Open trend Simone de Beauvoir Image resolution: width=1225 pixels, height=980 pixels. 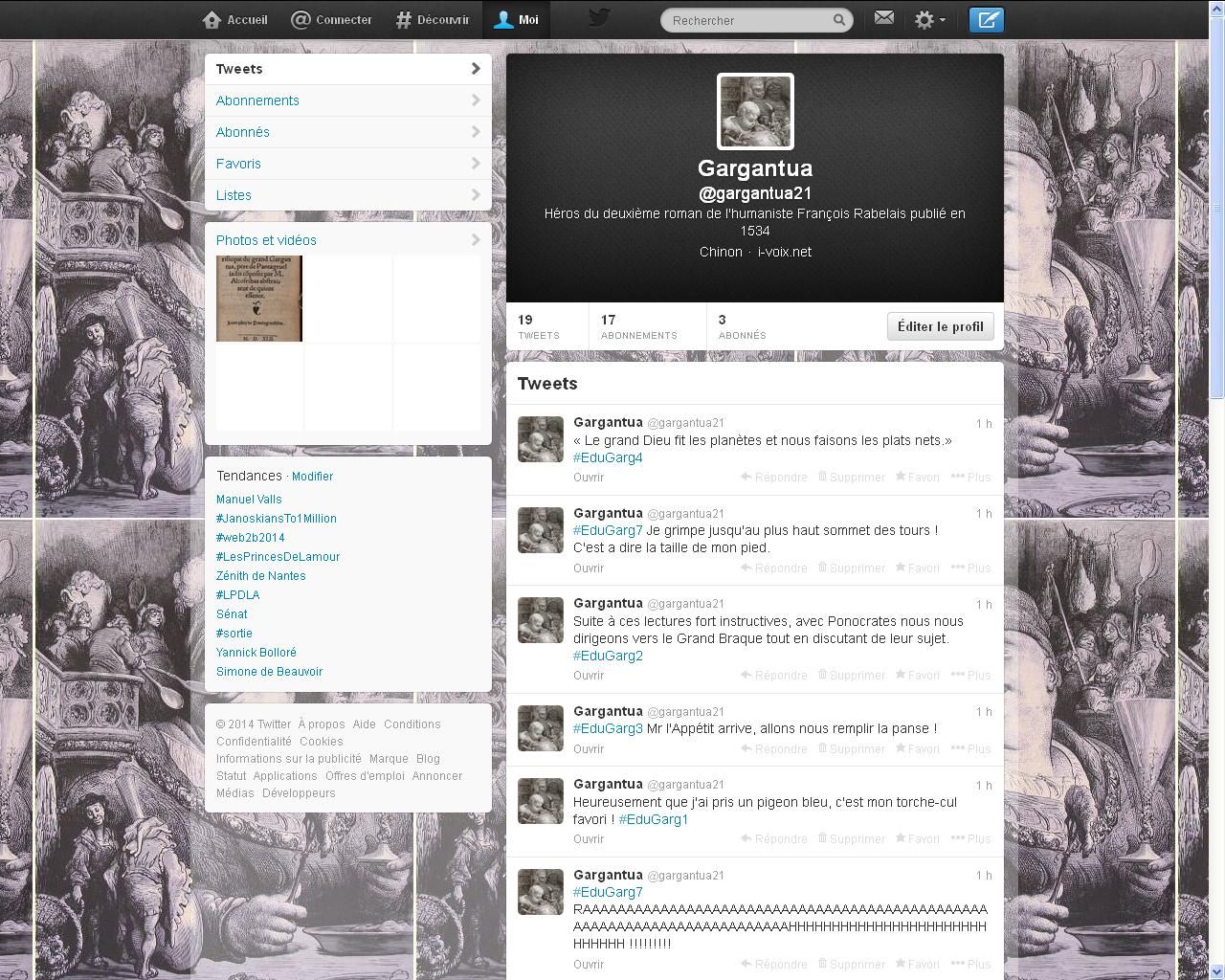point(269,672)
